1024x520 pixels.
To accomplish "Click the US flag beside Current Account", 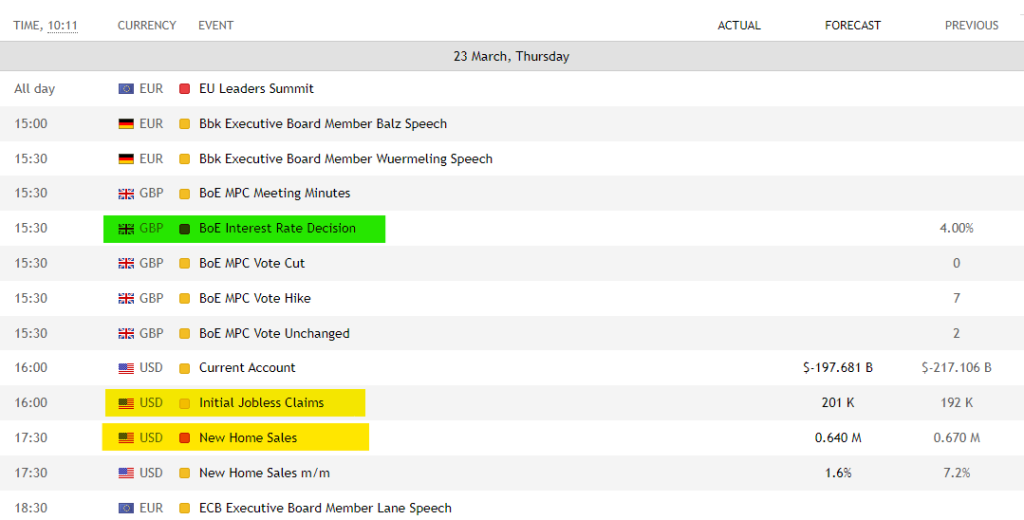I will pyautogui.click(x=126, y=368).
